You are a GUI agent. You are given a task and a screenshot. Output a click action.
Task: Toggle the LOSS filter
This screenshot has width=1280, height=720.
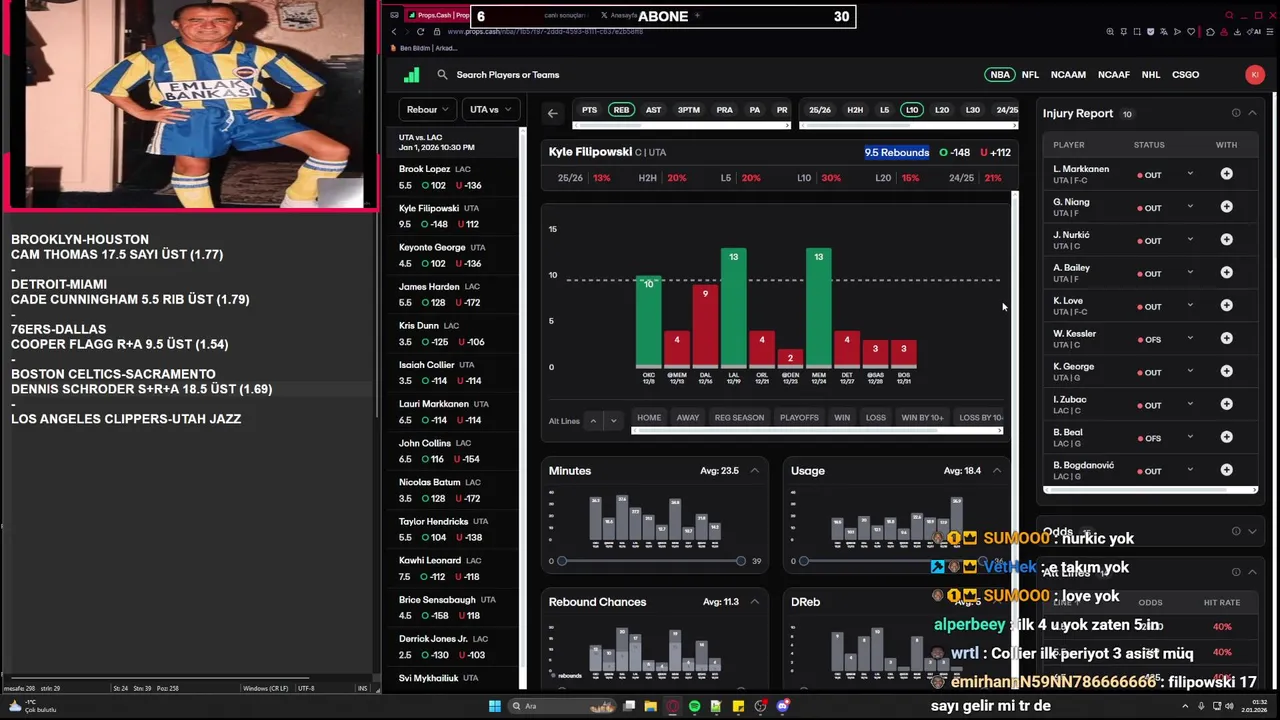coord(876,418)
